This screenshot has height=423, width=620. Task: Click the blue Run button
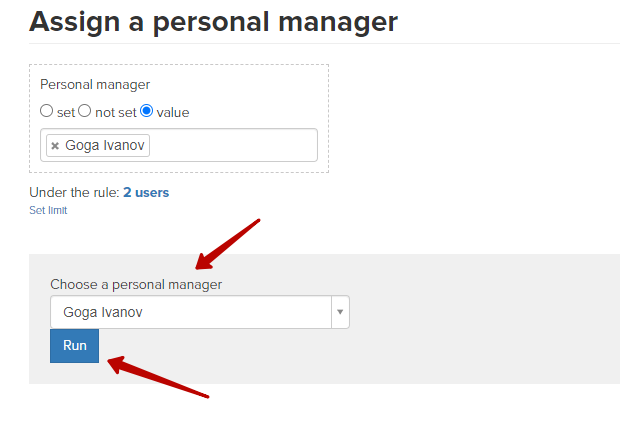(x=74, y=346)
